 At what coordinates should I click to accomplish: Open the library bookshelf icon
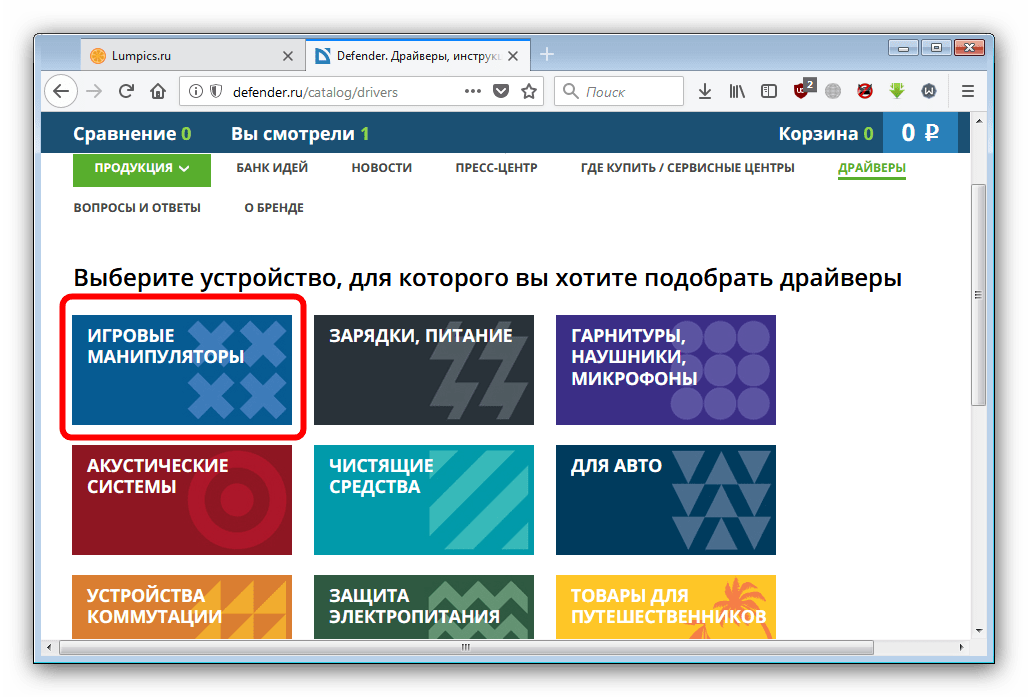[737, 91]
